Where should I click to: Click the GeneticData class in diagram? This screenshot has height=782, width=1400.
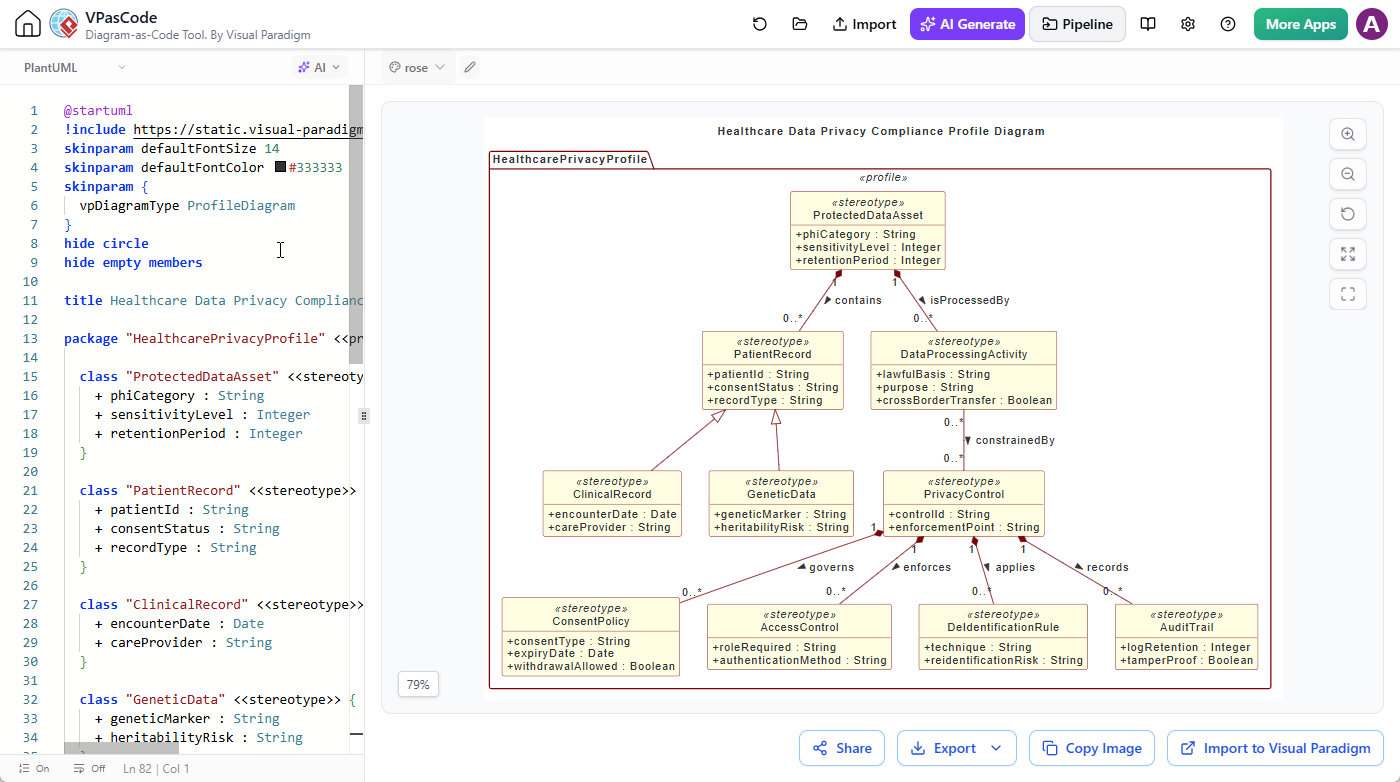(781, 503)
